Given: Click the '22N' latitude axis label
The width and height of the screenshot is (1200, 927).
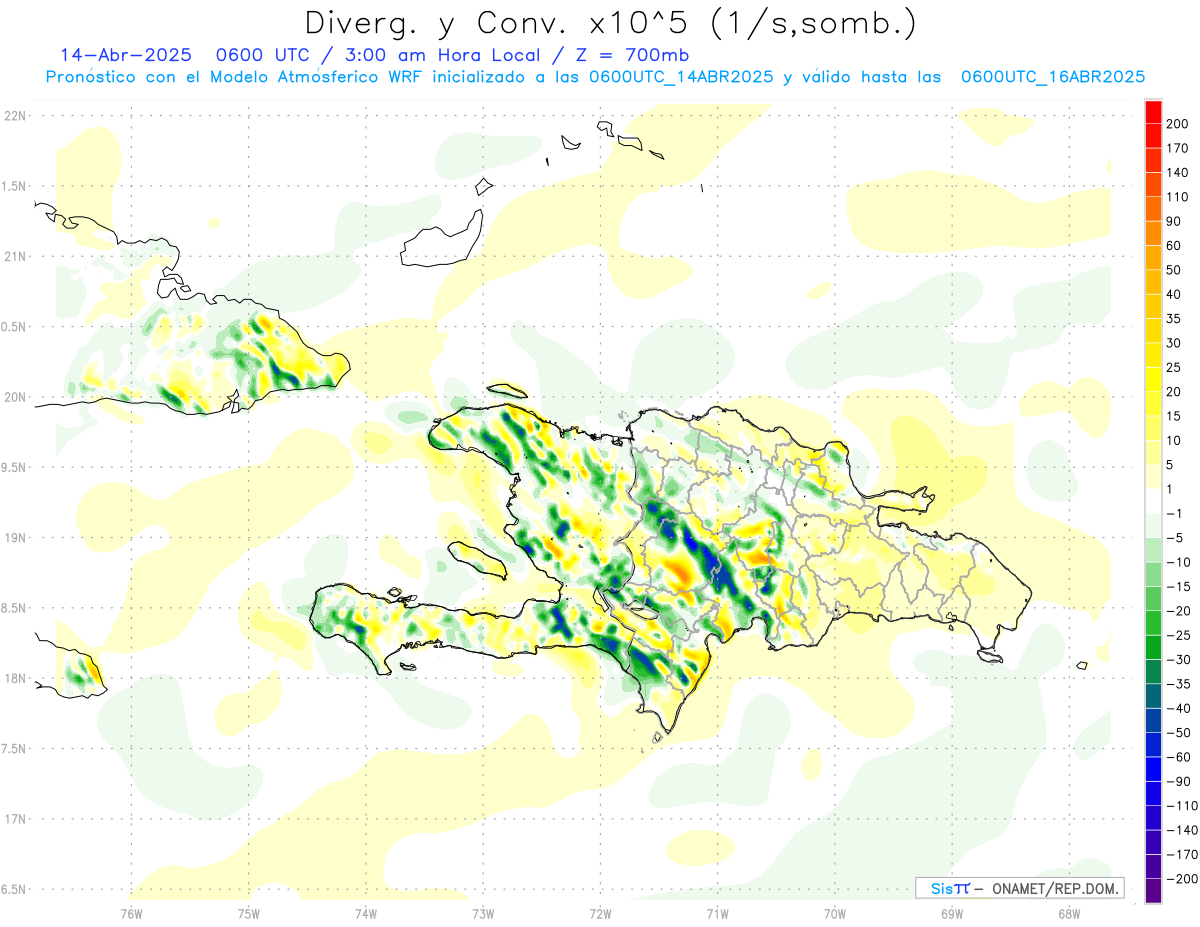Looking at the screenshot, I should coord(16,115).
